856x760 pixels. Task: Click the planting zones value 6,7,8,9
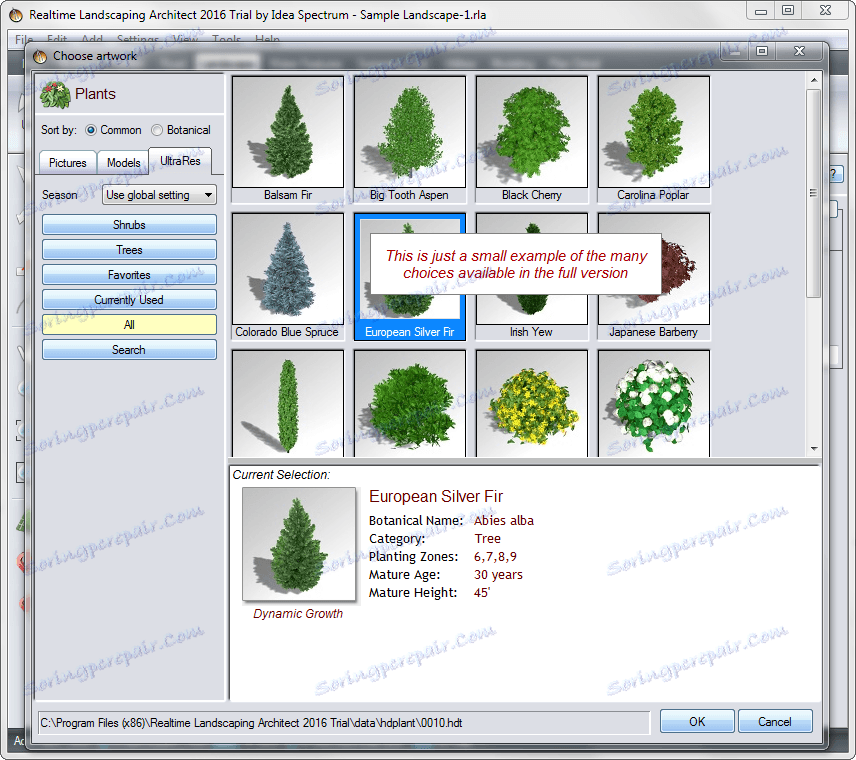[495, 556]
